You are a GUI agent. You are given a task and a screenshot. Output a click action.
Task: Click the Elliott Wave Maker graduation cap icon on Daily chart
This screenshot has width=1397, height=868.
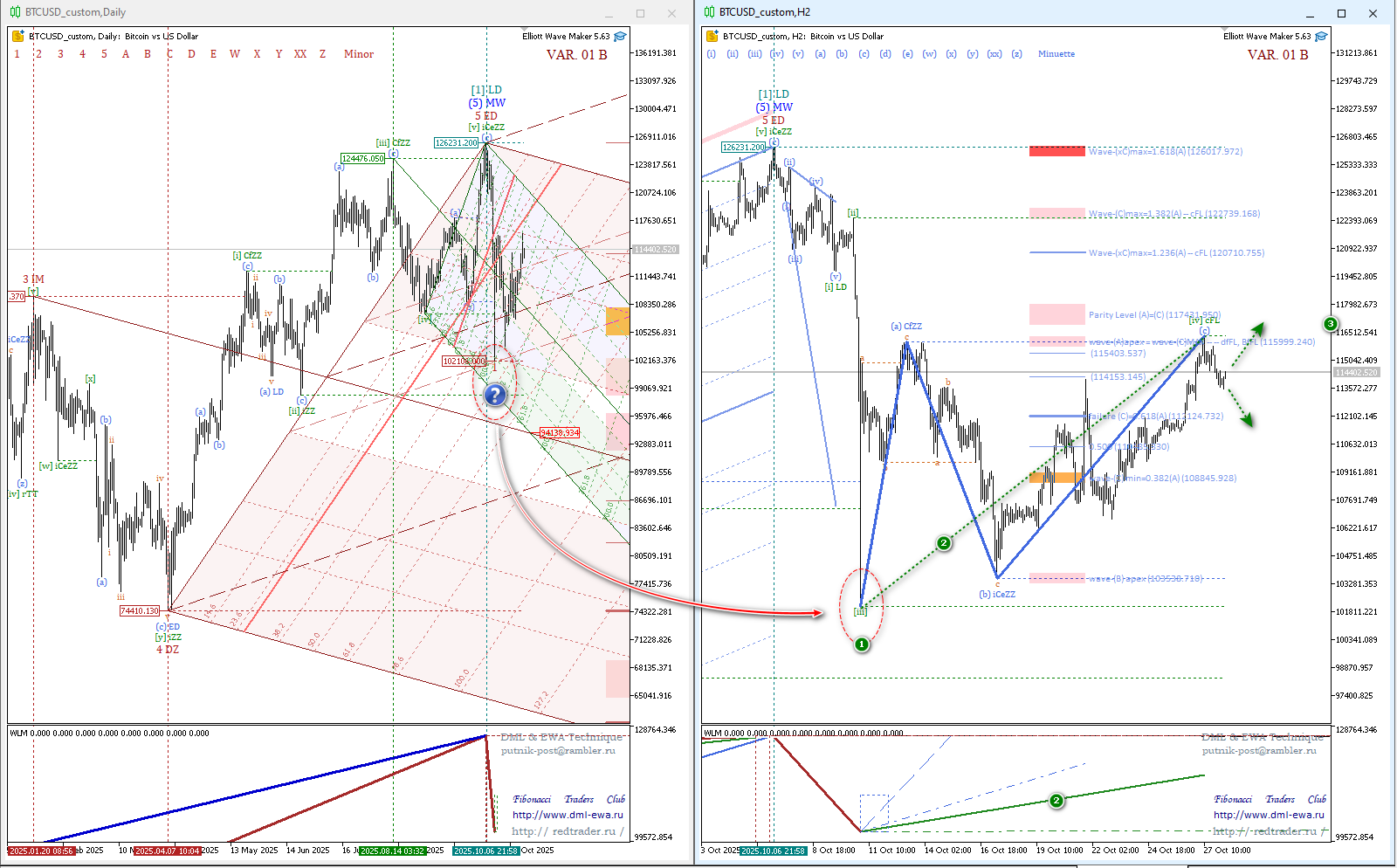point(620,37)
